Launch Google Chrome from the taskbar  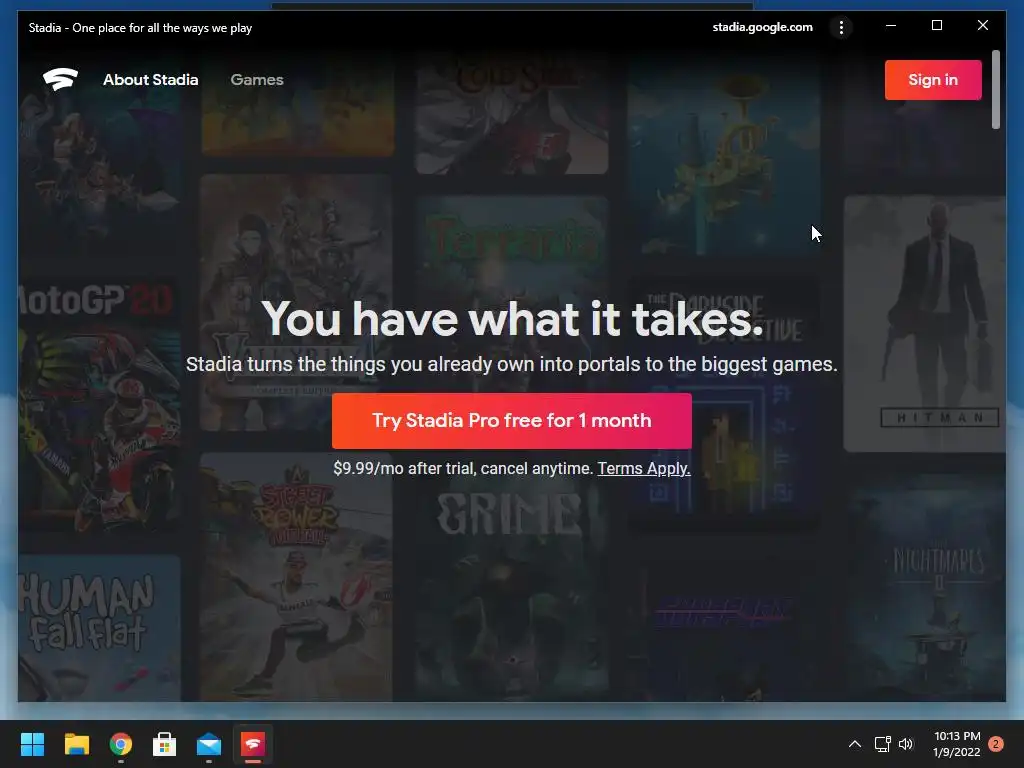121,744
